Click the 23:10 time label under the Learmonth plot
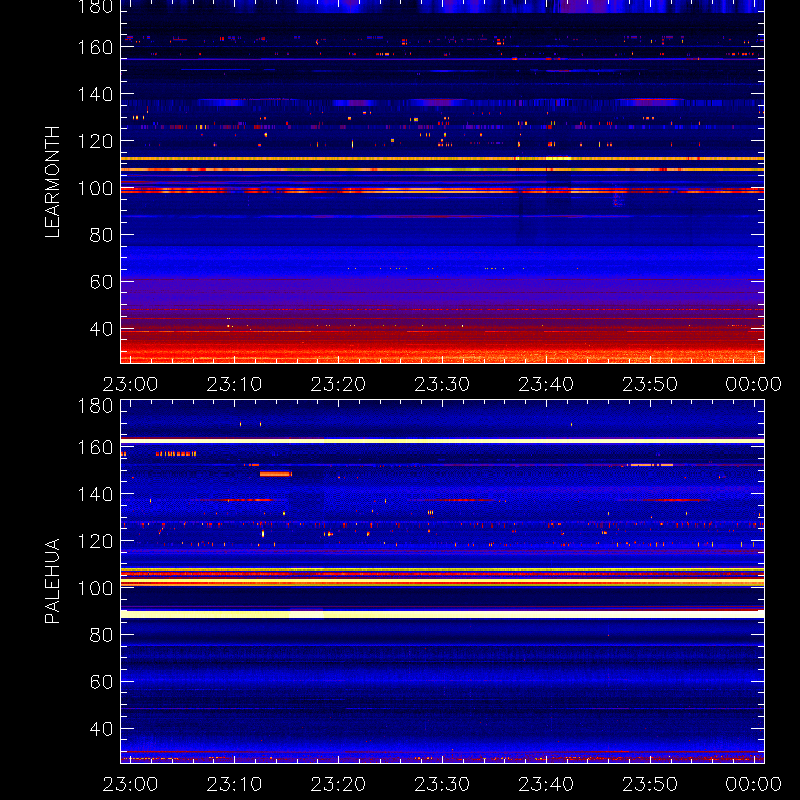Image resolution: width=800 pixels, height=800 pixels. click(234, 384)
